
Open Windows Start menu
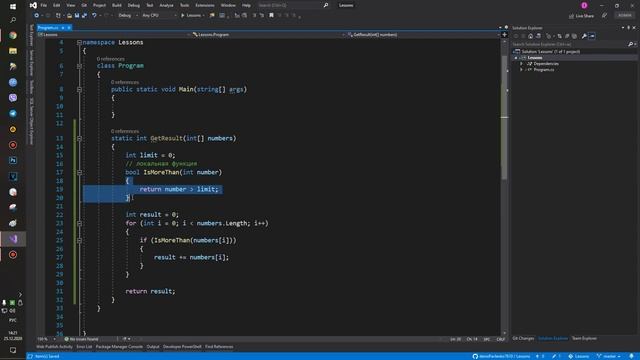click(x=13, y=7)
